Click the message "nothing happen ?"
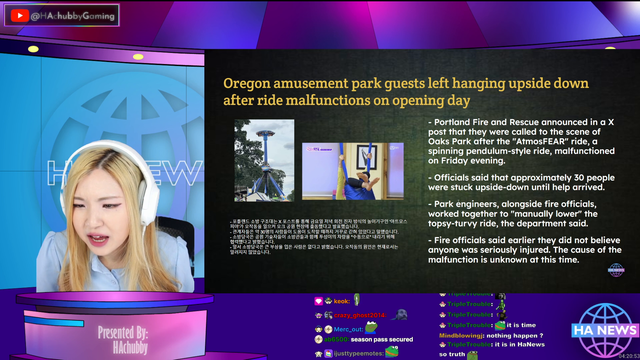The height and width of the screenshot is (360, 640). click(x=515, y=336)
